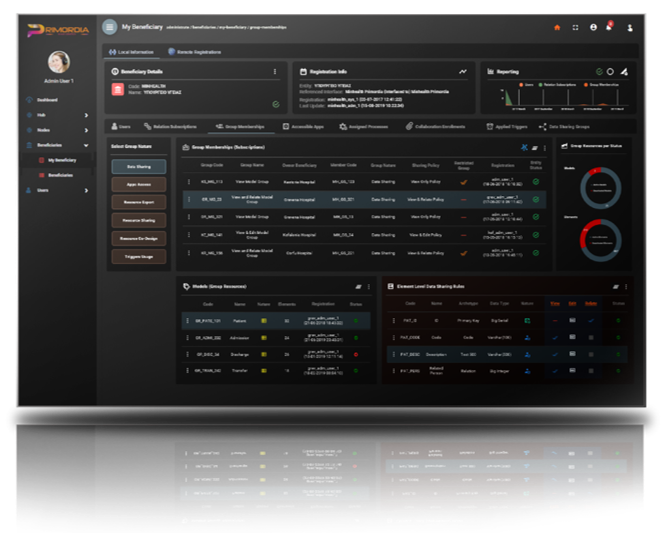Open the notifications bell icon
The height and width of the screenshot is (533, 662).
tap(608, 27)
